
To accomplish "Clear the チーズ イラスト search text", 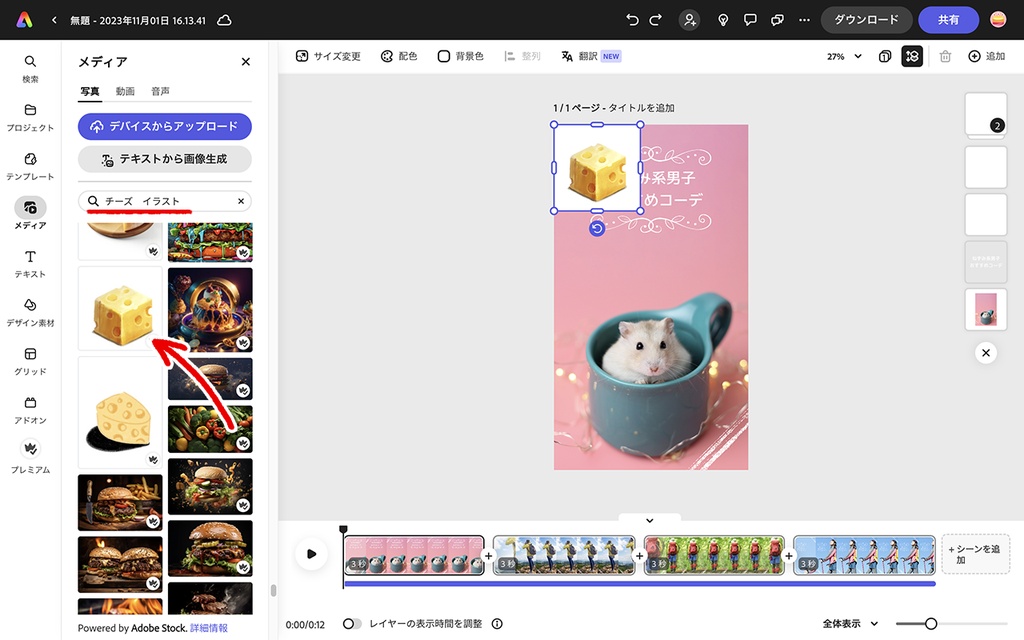I will (x=241, y=201).
